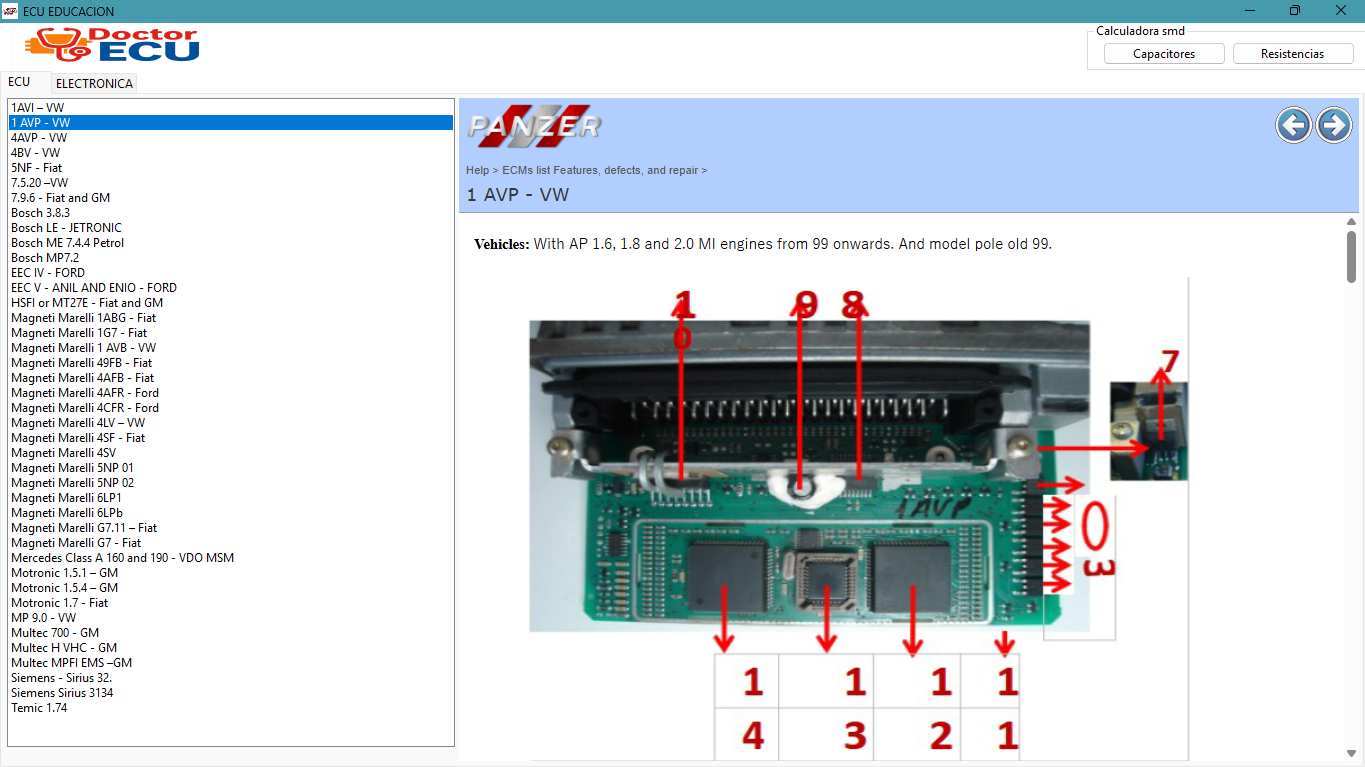Screen dimensions: 1365x767
Task: Switch to the ELECTRONICA tab
Action: pos(94,83)
